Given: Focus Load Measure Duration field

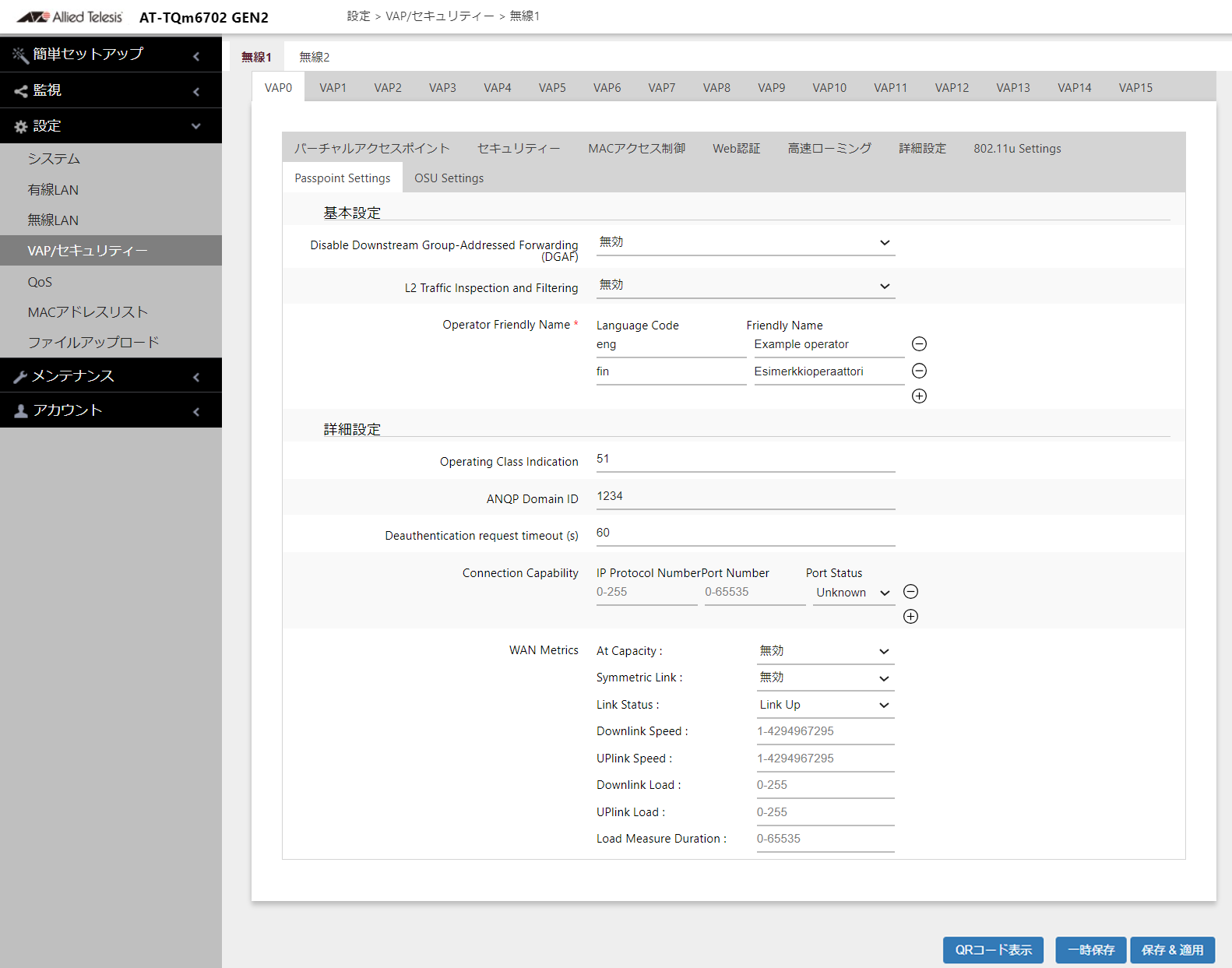Looking at the screenshot, I should coord(825,839).
